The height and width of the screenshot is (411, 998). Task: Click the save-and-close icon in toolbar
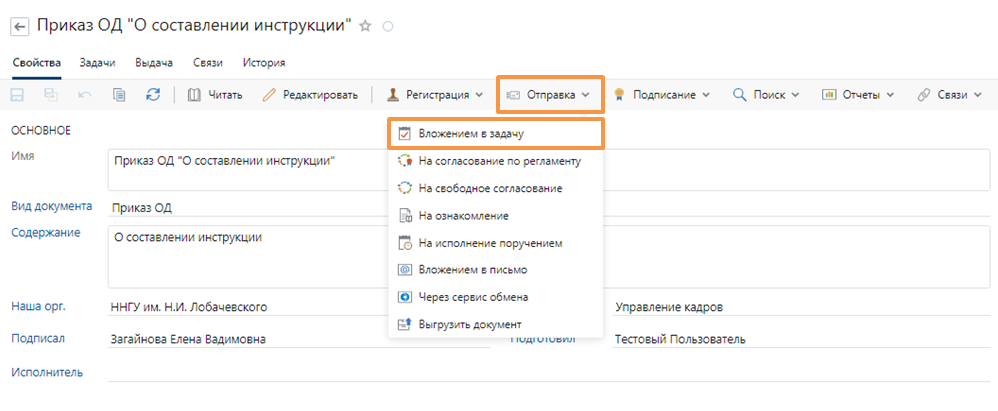(x=51, y=95)
